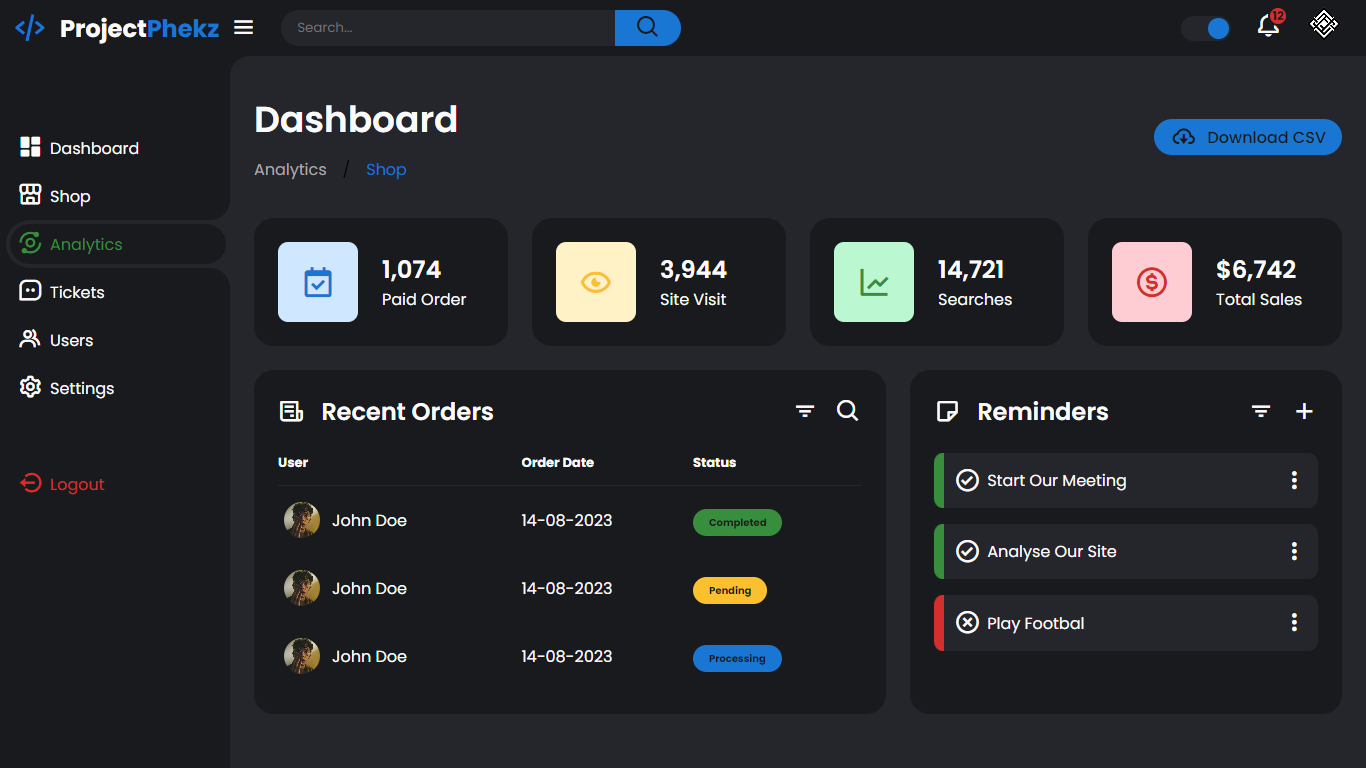Open the Users section from the sidebar
Screen dimensions: 1366x768
(69, 339)
